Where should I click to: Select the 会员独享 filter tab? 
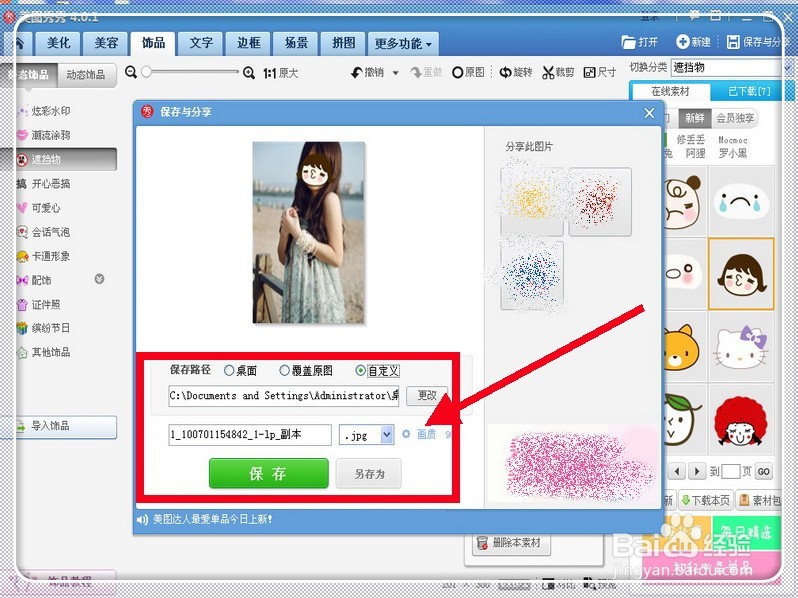[735, 119]
